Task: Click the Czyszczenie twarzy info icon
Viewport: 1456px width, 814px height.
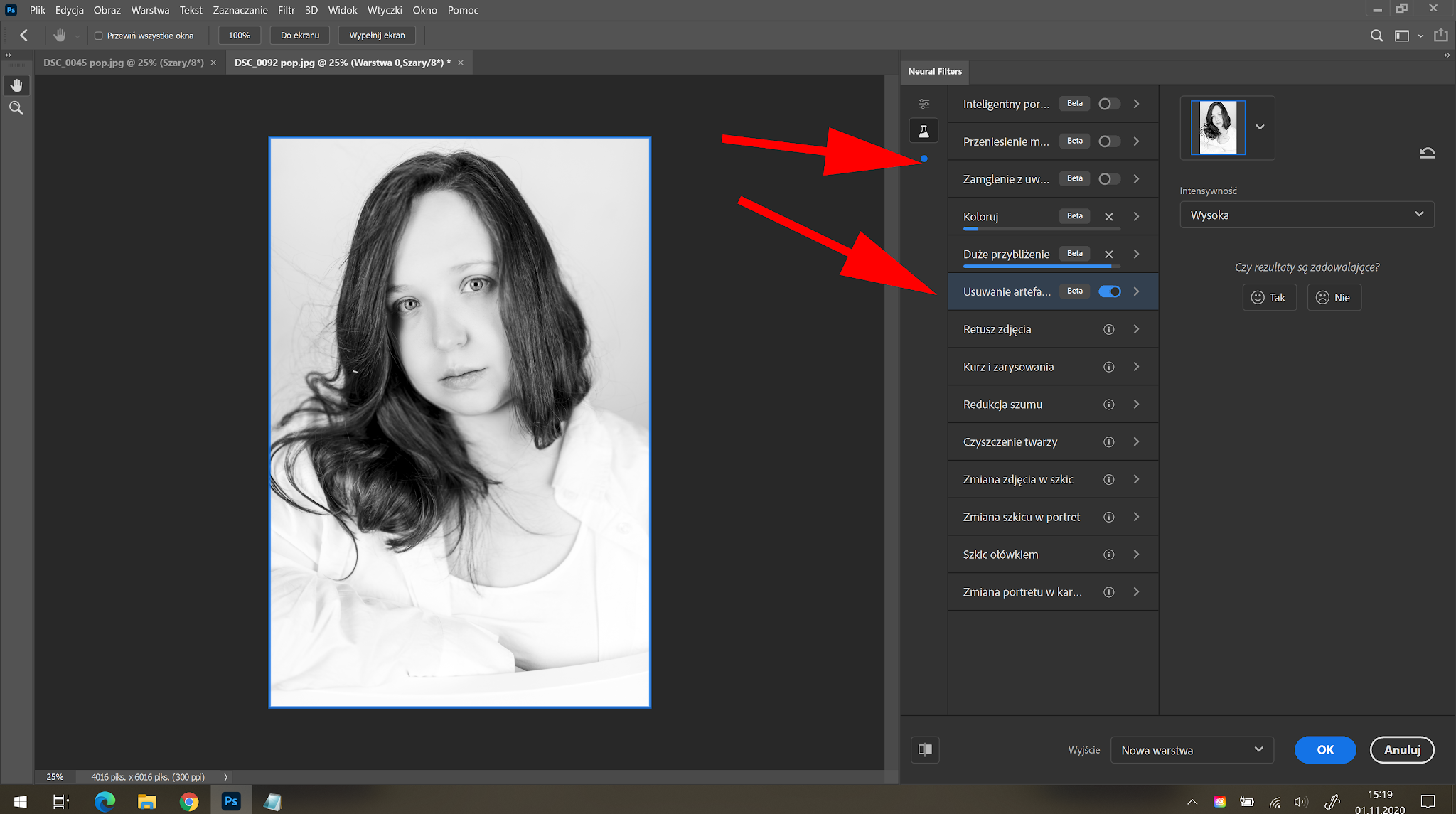Action: (x=1108, y=441)
